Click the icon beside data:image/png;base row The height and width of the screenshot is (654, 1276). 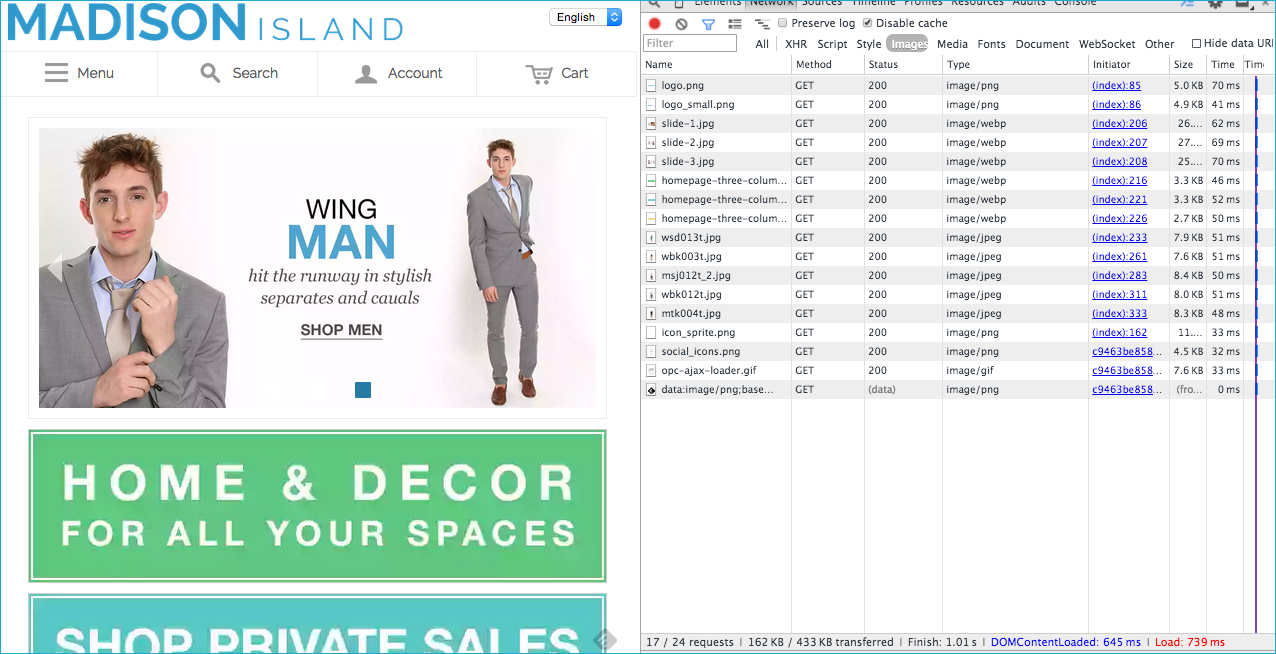tap(651, 390)
